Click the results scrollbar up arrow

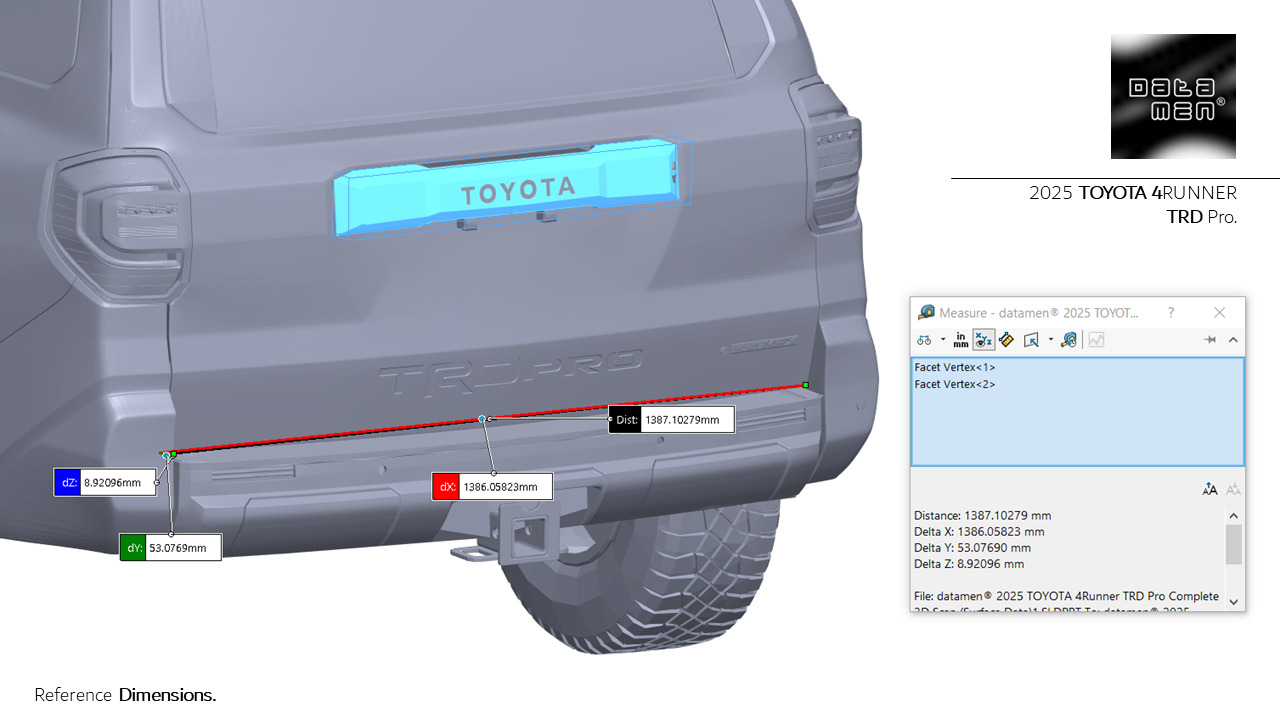pos(1234,516)
